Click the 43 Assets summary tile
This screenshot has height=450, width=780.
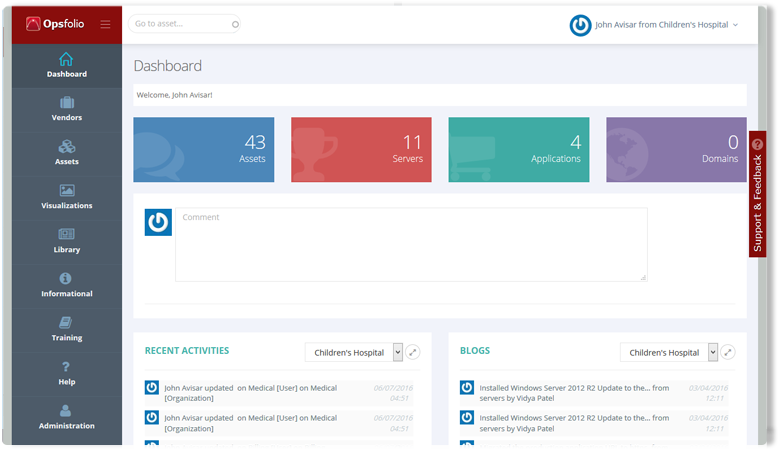203,150
